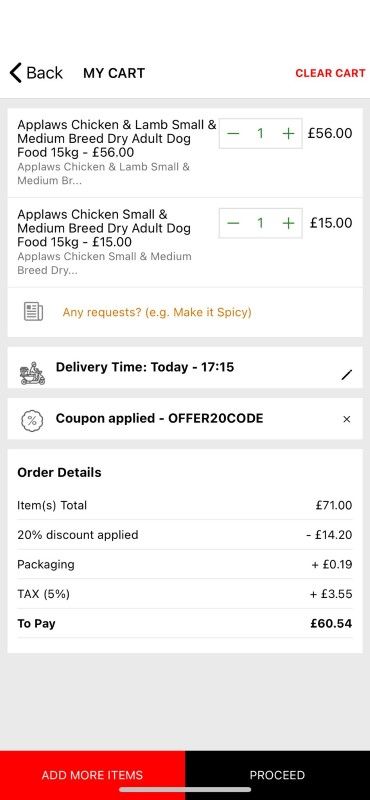Image resolution: width=370 pixels, height=800 pixels.
Task: Proceed to checkout
Action: [278, 775]
